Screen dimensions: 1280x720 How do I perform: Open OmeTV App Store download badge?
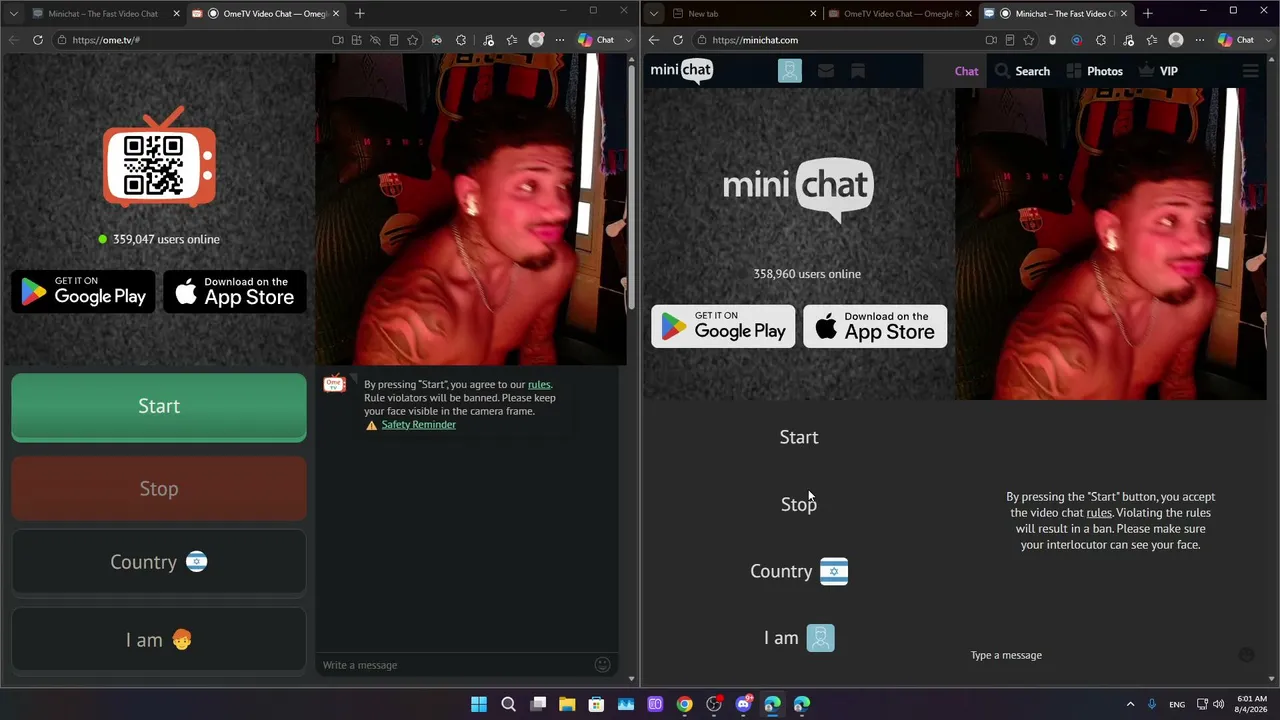(x=235, y=291)
